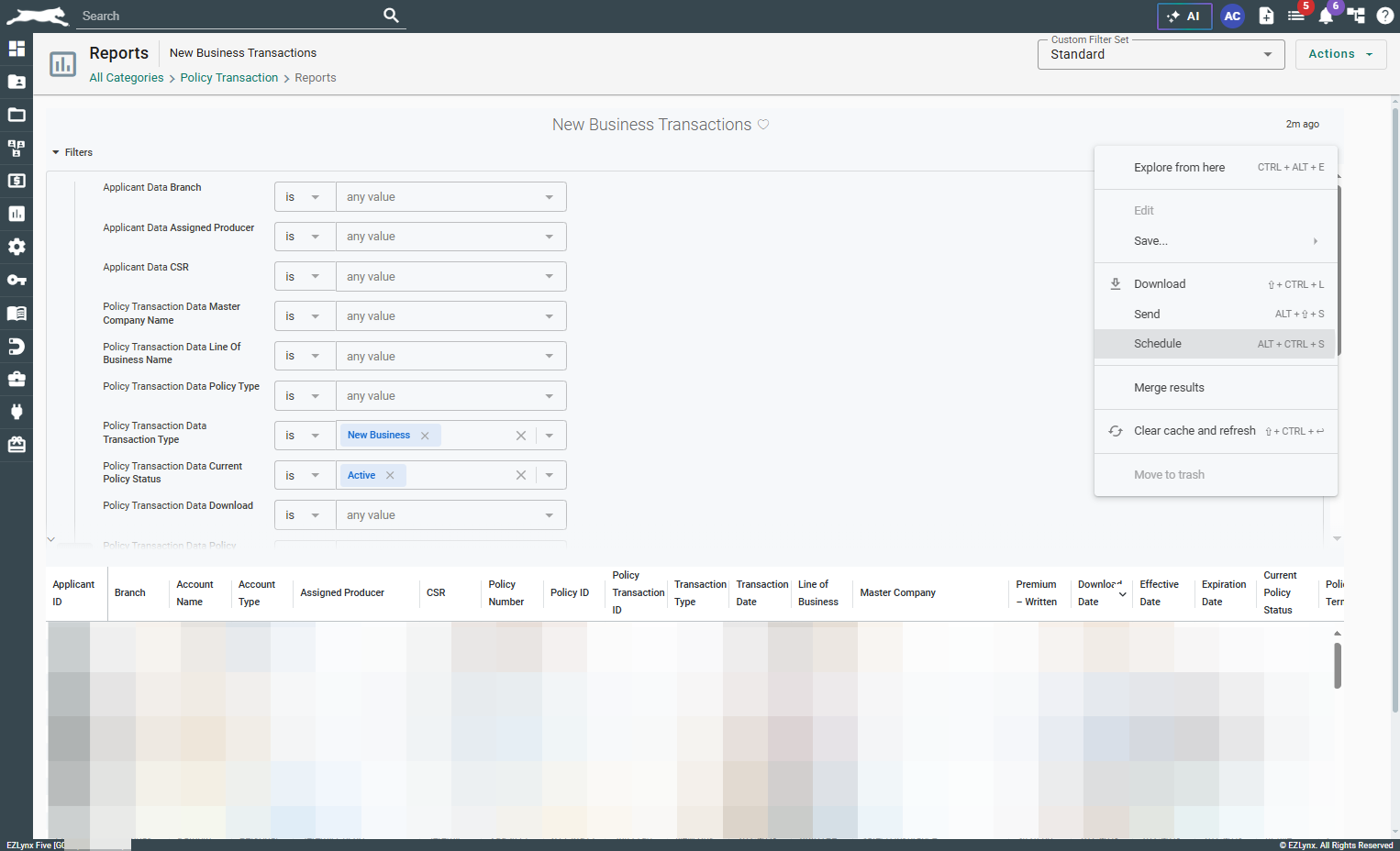The width and height of the screenshot is (1400, 851).
Task: Open the Policy Data Download value dropdown
Action: point(450,515)
